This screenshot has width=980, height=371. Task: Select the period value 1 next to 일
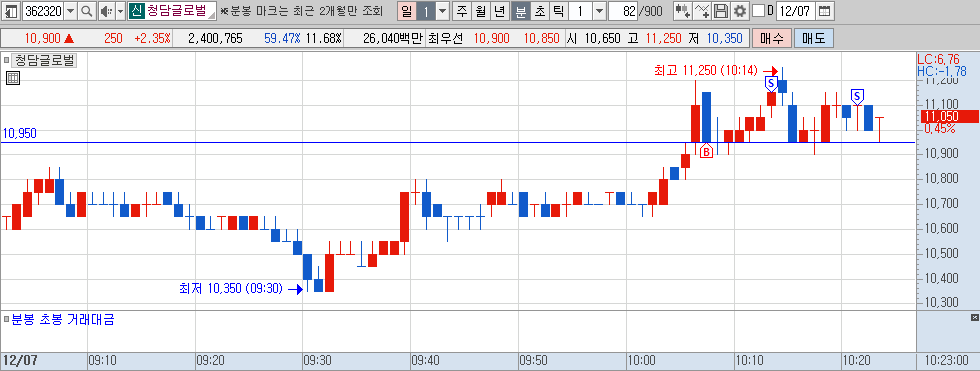pos(425,11)
